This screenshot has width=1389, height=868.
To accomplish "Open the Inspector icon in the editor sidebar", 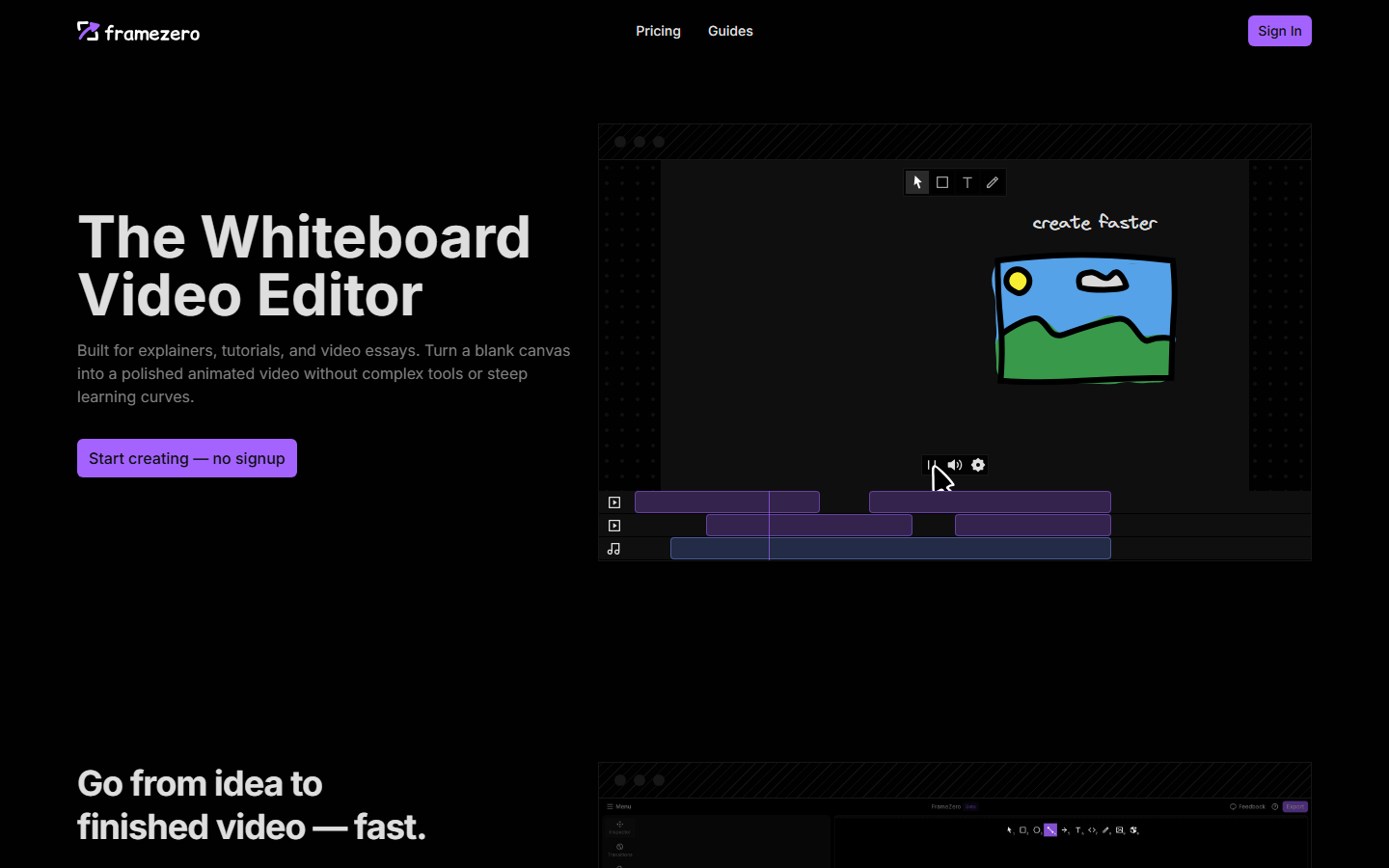I will (620, 827).
